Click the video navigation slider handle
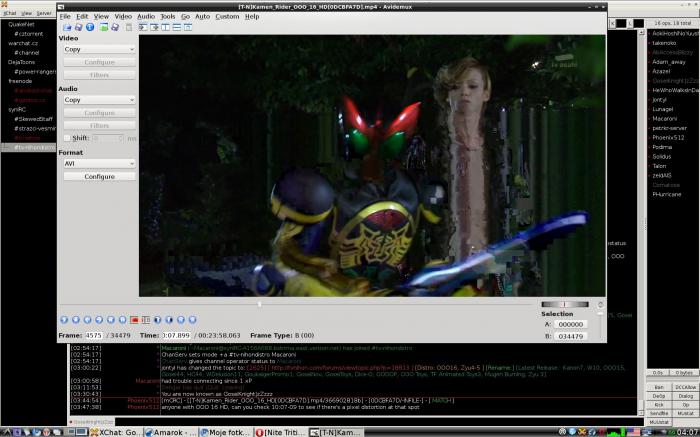The height and width of the screenshot is (437, 700). pos(259,304)
